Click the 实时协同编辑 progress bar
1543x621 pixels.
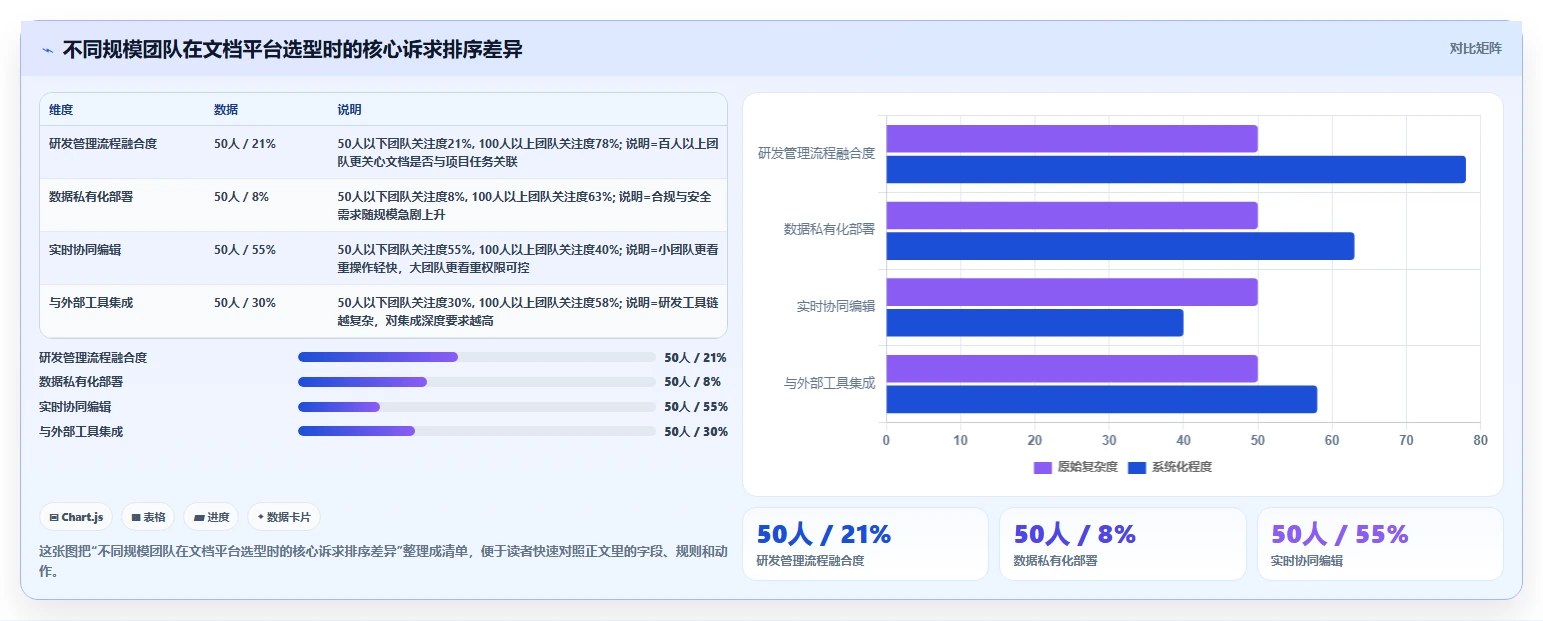(x=476, y=407)
